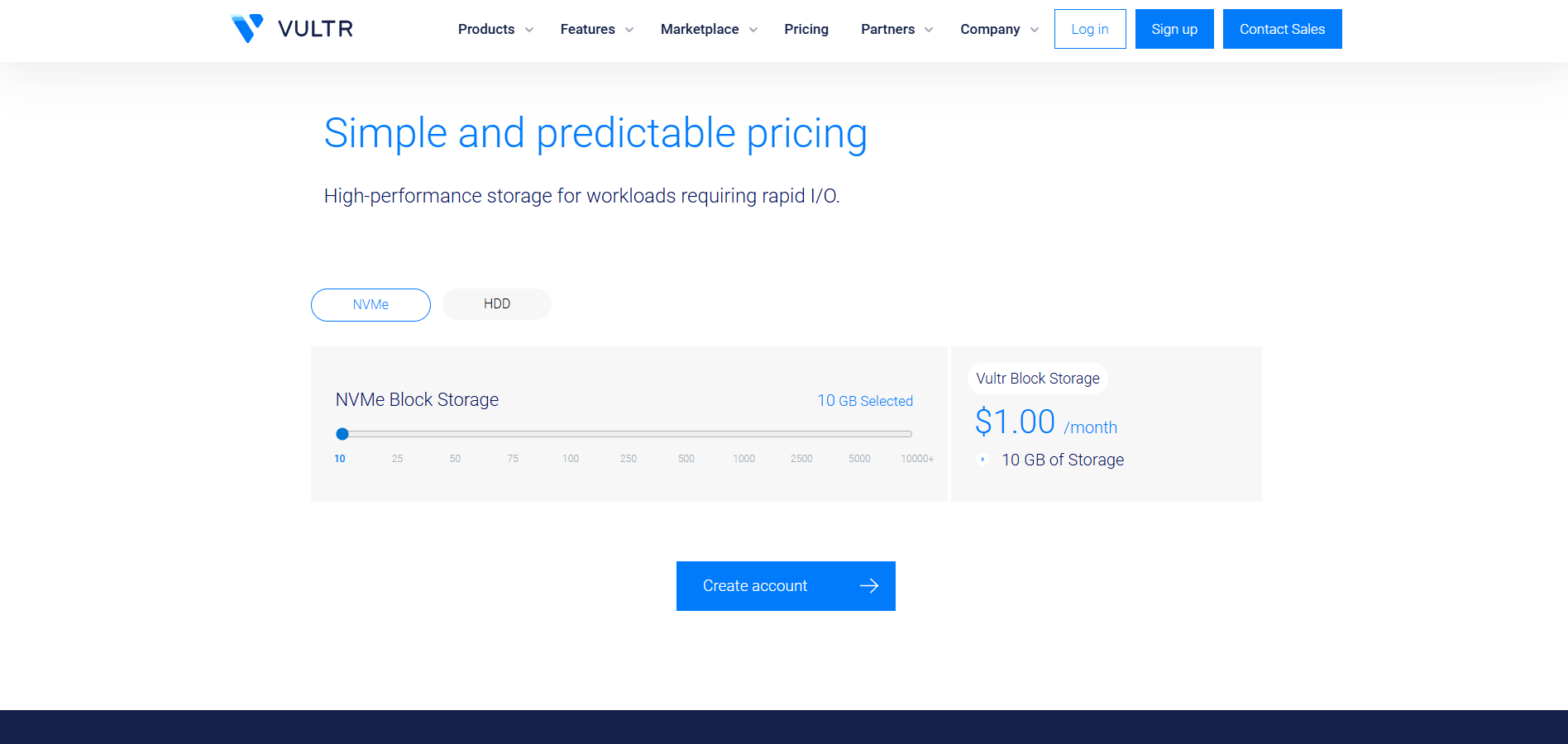Select the NVMe storage type toggle
1568x744 pixels.
pyautogui.click(x=370, y=305)
